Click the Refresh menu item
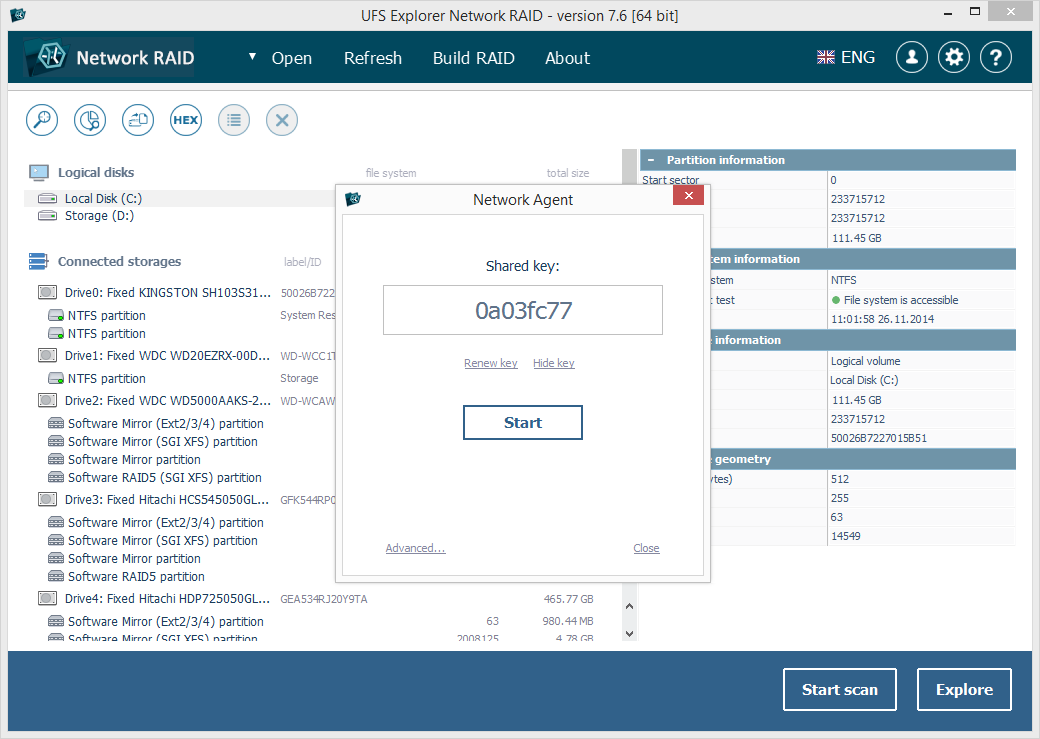Screen dimensions: 1040x739 pyautogui.click(x=373, y=58)
